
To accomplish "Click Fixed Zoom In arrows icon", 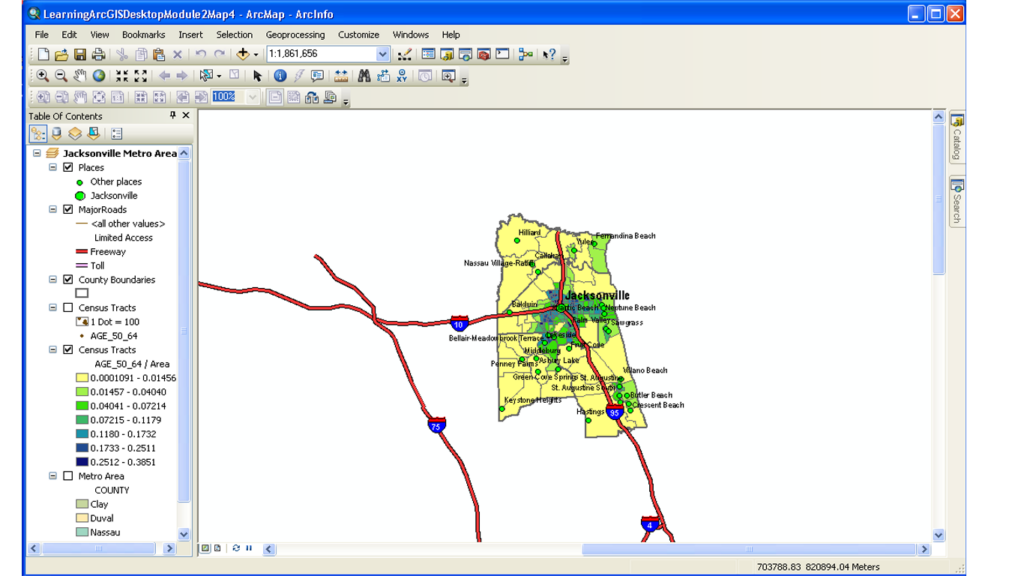I will (122, 76).
